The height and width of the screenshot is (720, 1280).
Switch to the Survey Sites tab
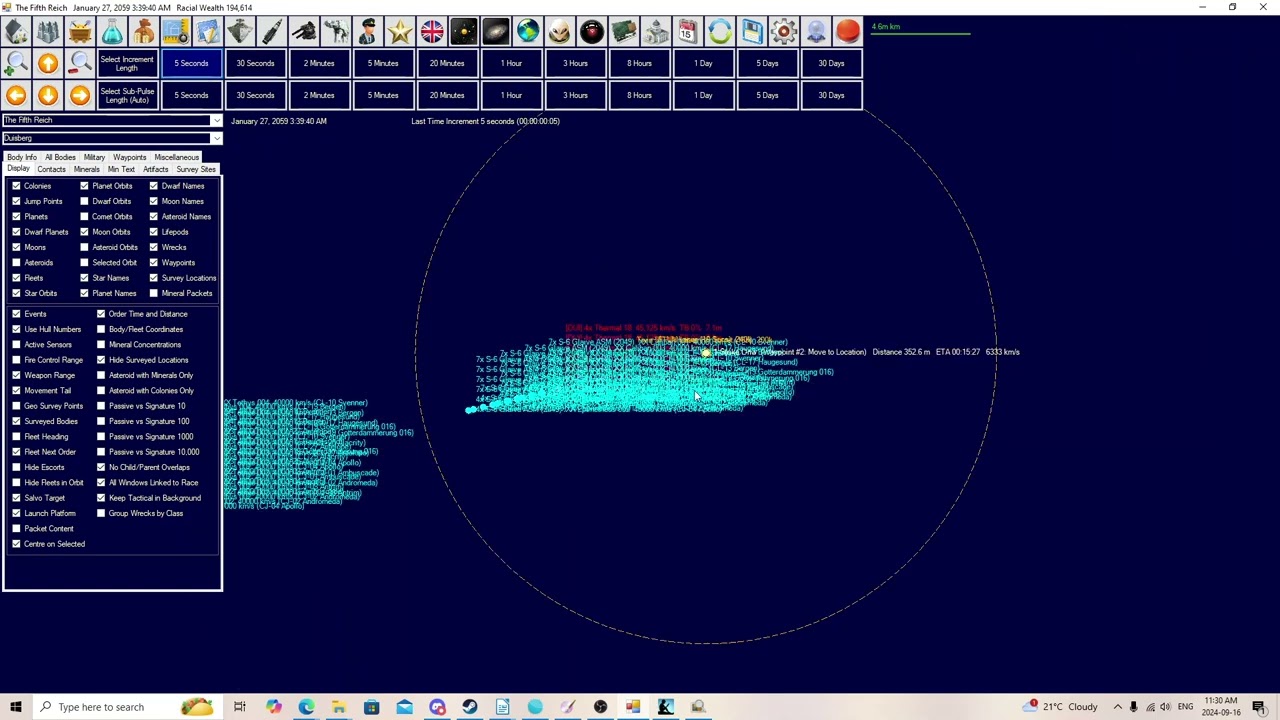[x=195, y=169]
